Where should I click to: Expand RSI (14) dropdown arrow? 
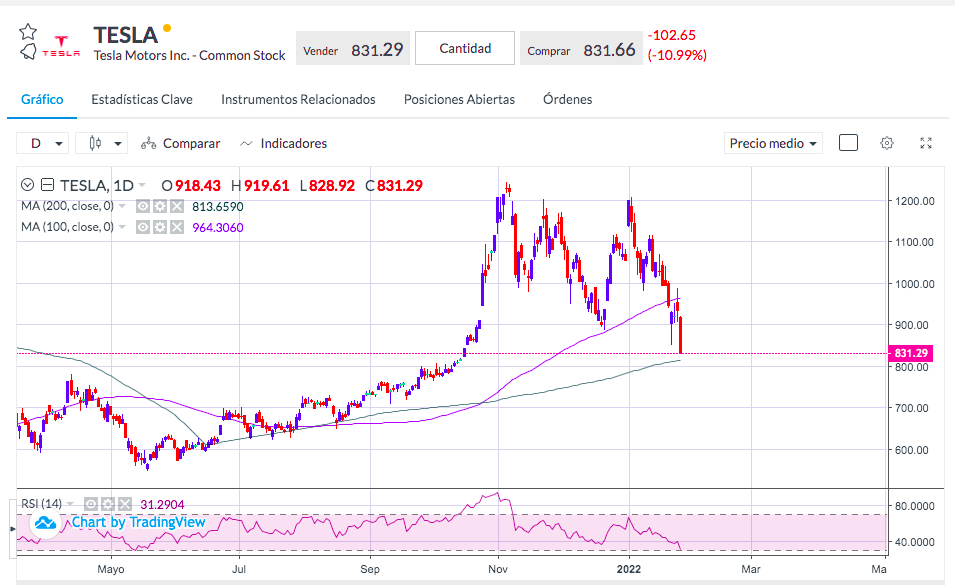click(x=70, y=504)
